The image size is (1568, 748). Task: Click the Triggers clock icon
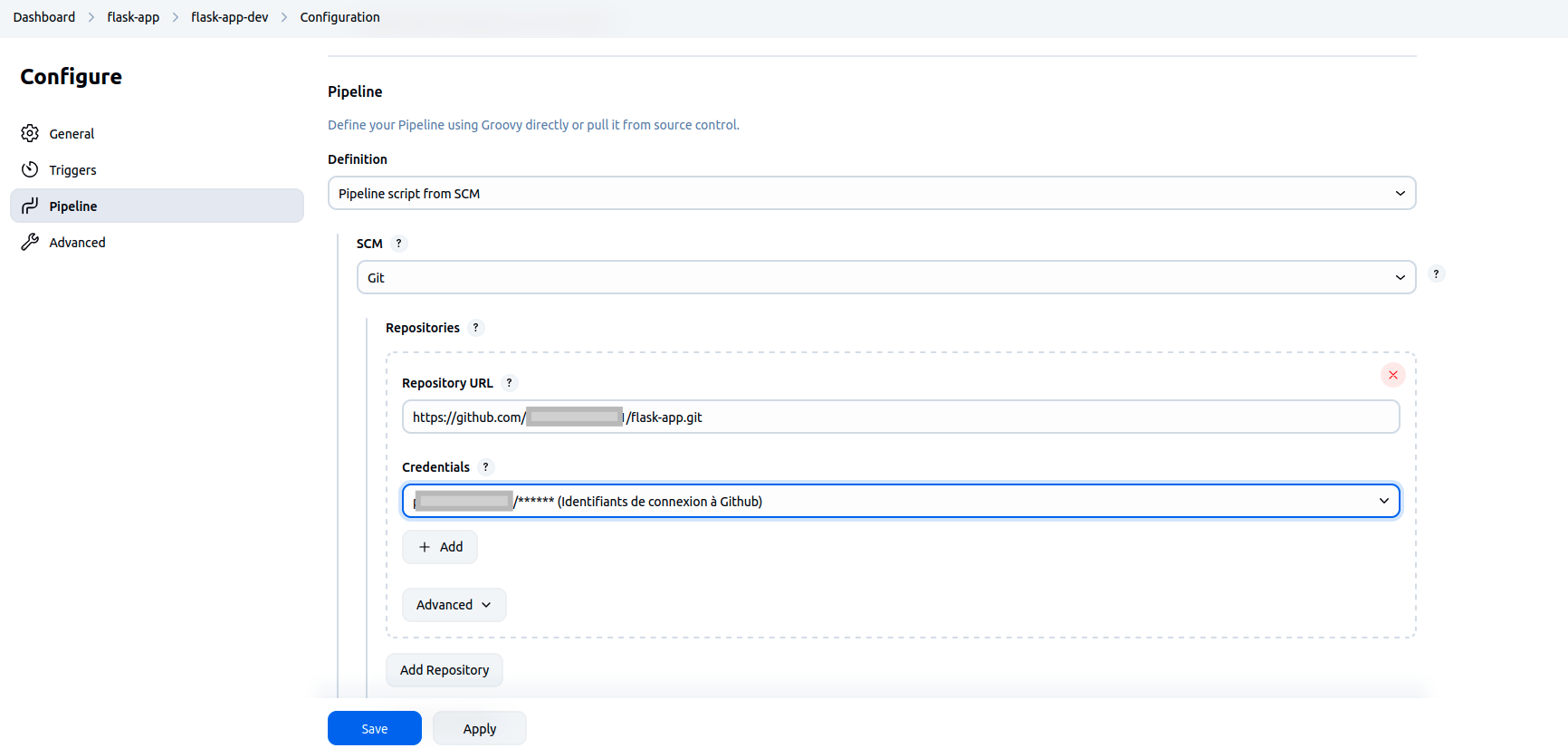point(30,169)
